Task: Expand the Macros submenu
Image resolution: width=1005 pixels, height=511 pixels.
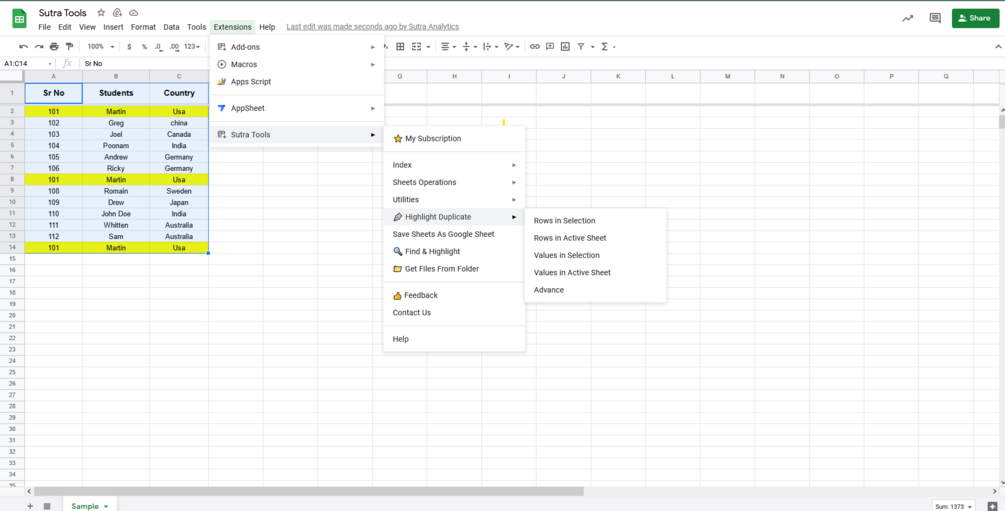Action: pyautogui.click(x=297, y=64)
